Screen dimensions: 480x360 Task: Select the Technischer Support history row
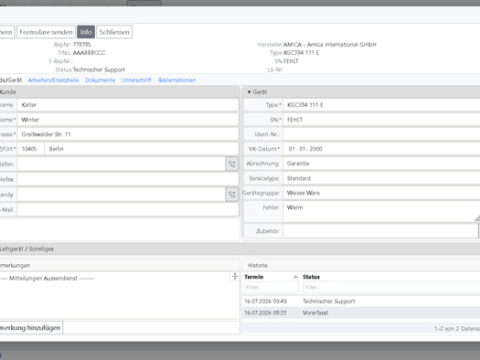point(362,301)
